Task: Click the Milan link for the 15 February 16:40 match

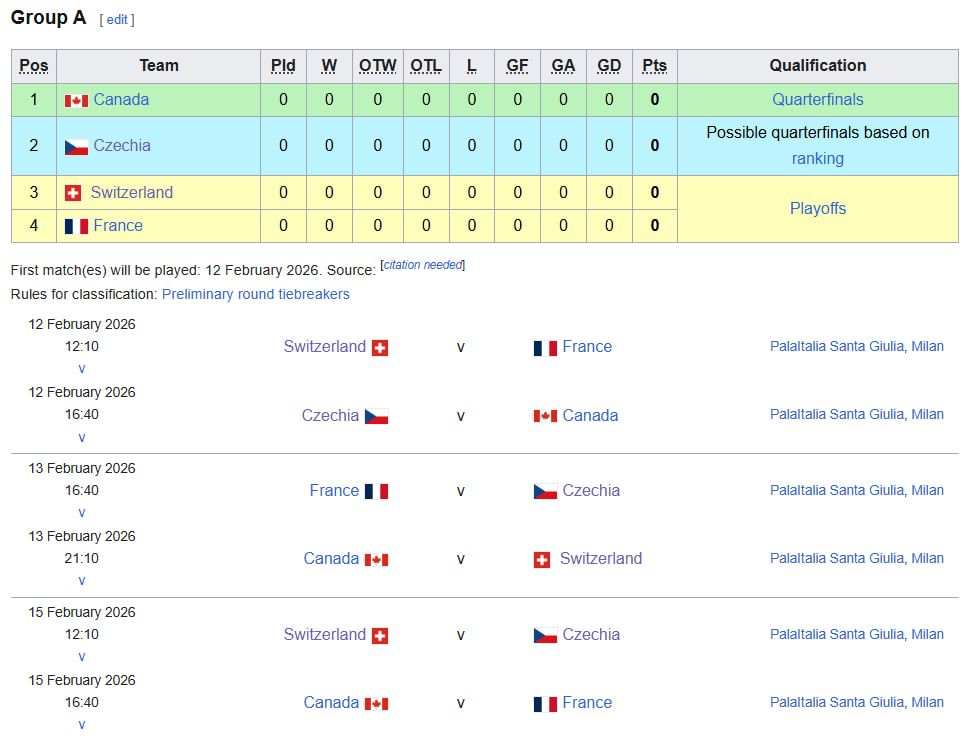Action: tap(927, 703)
